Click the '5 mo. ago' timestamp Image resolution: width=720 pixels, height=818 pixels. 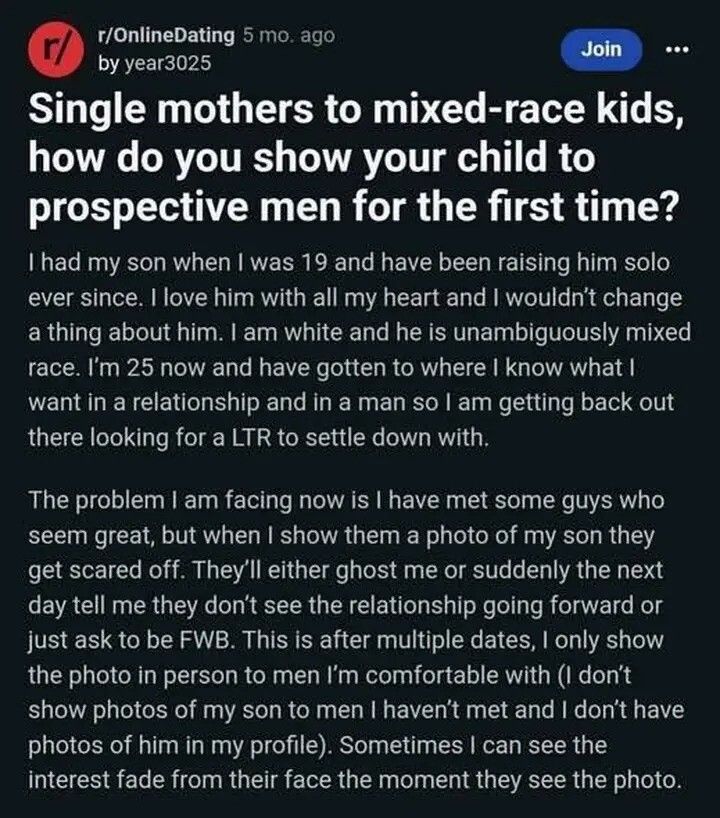[x=288, y=36]
